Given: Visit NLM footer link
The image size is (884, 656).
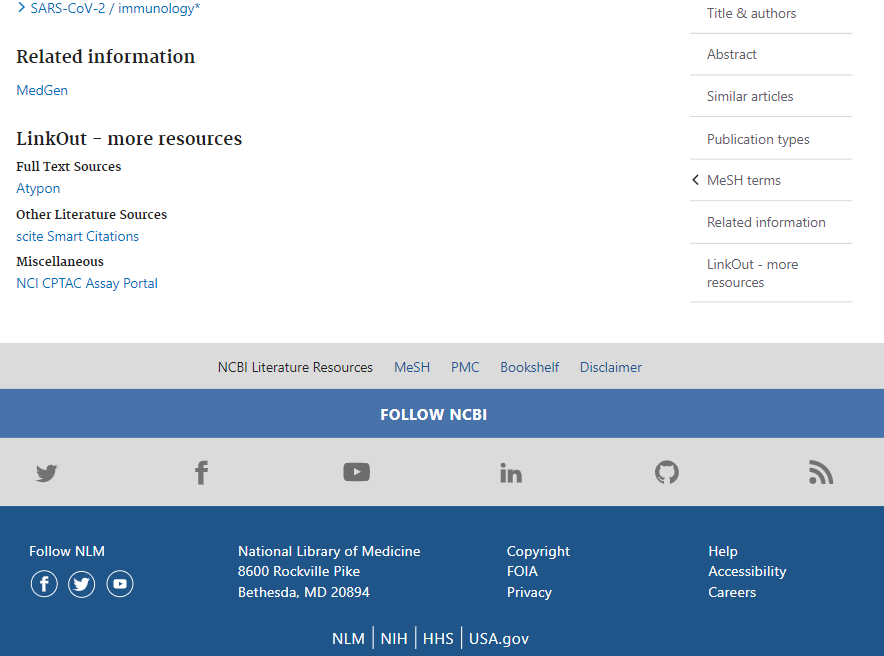Looking at the screenshot, I should [348, 639].
